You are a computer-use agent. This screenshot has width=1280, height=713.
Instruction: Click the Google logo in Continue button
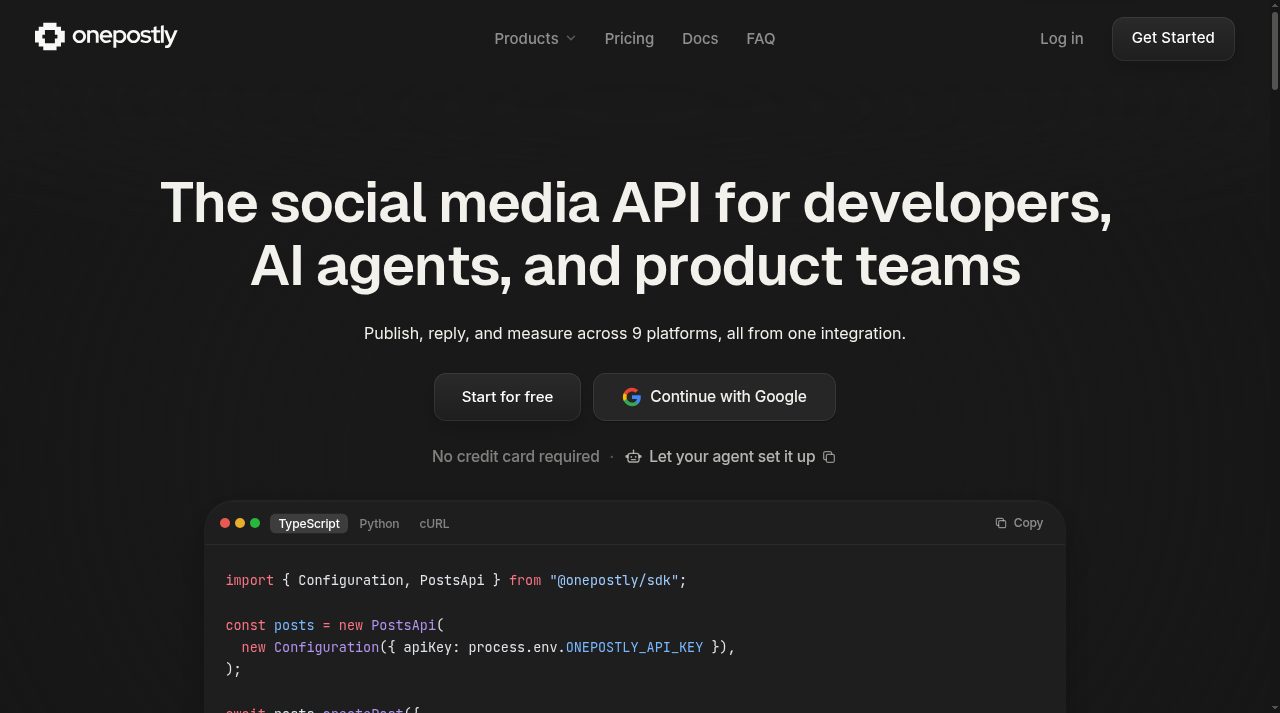click(631, 397)
